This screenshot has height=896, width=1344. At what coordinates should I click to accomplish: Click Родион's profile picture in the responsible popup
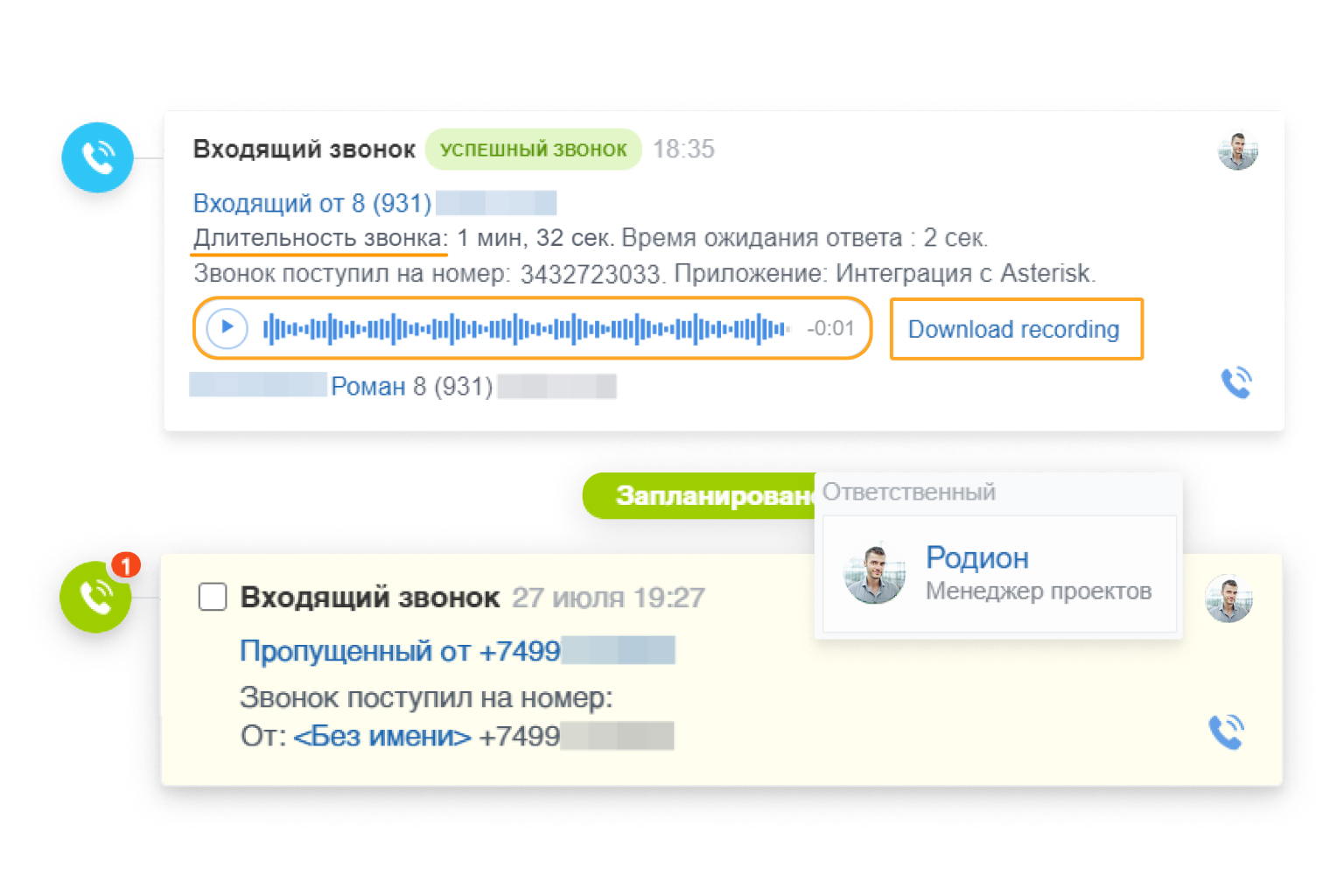pos(874,573)
